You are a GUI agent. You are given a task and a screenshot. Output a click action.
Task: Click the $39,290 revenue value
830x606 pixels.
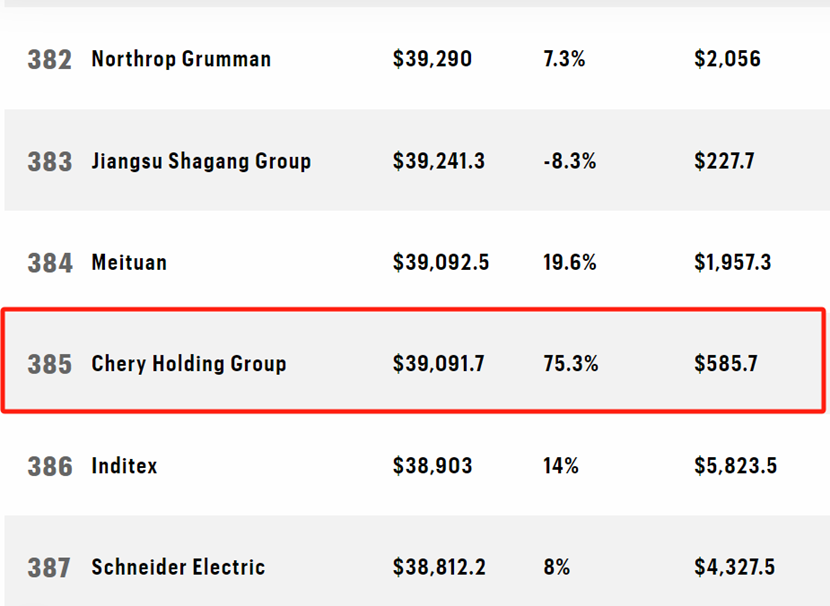coord(432,59)
